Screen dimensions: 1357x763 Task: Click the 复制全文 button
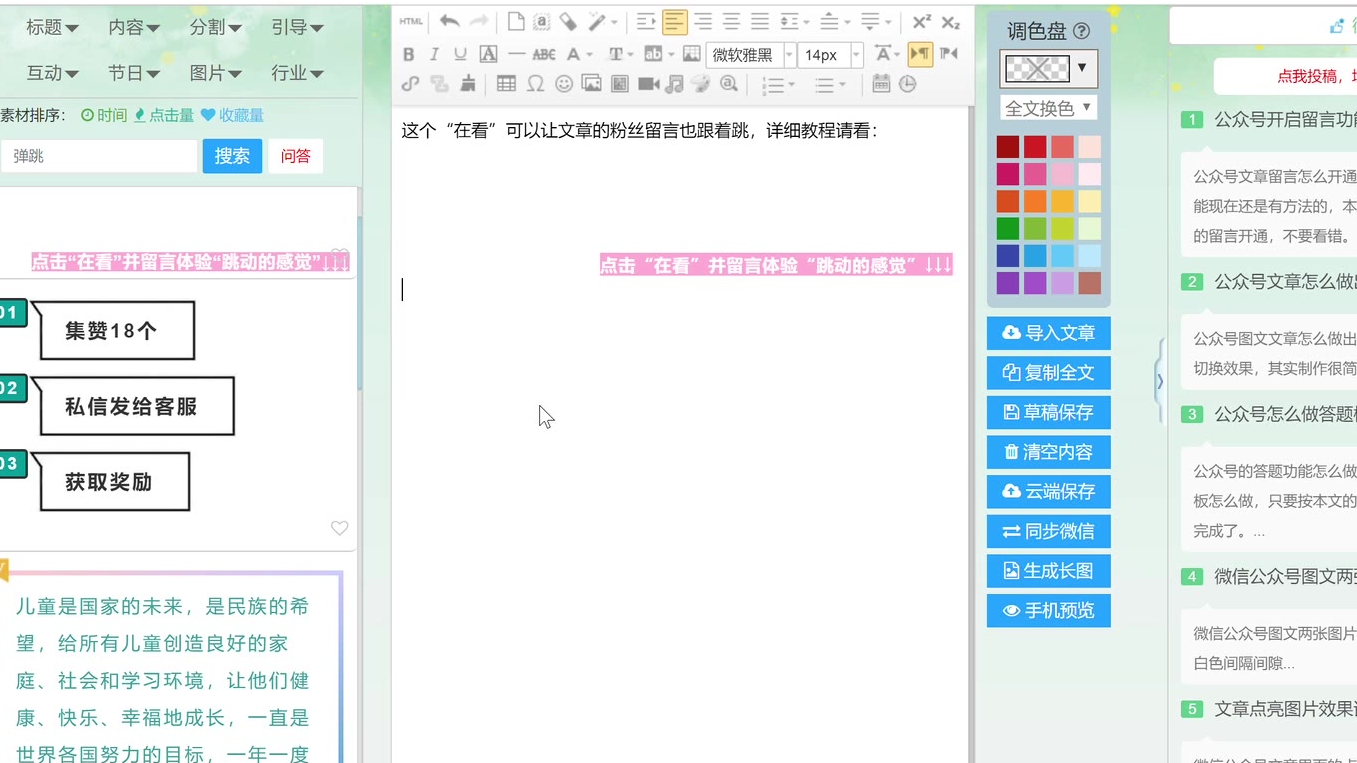tap(1048, 372)
